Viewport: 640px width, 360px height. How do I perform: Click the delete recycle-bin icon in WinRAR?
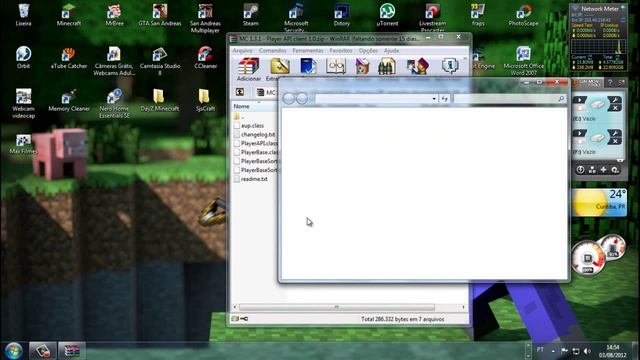tap(362, 66)
